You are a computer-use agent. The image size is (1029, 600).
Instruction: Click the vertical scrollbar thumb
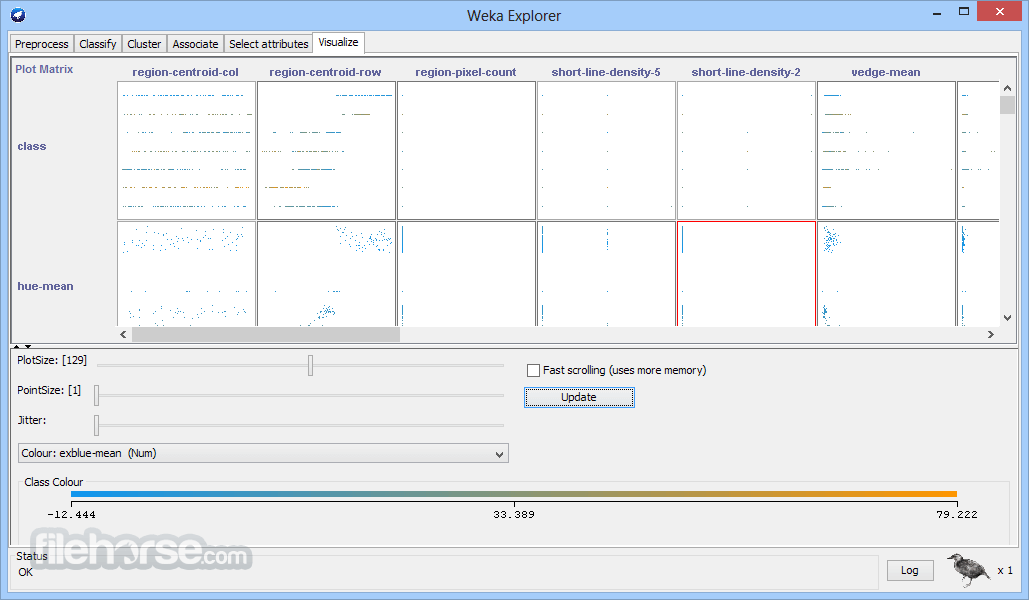(1007, 104)
